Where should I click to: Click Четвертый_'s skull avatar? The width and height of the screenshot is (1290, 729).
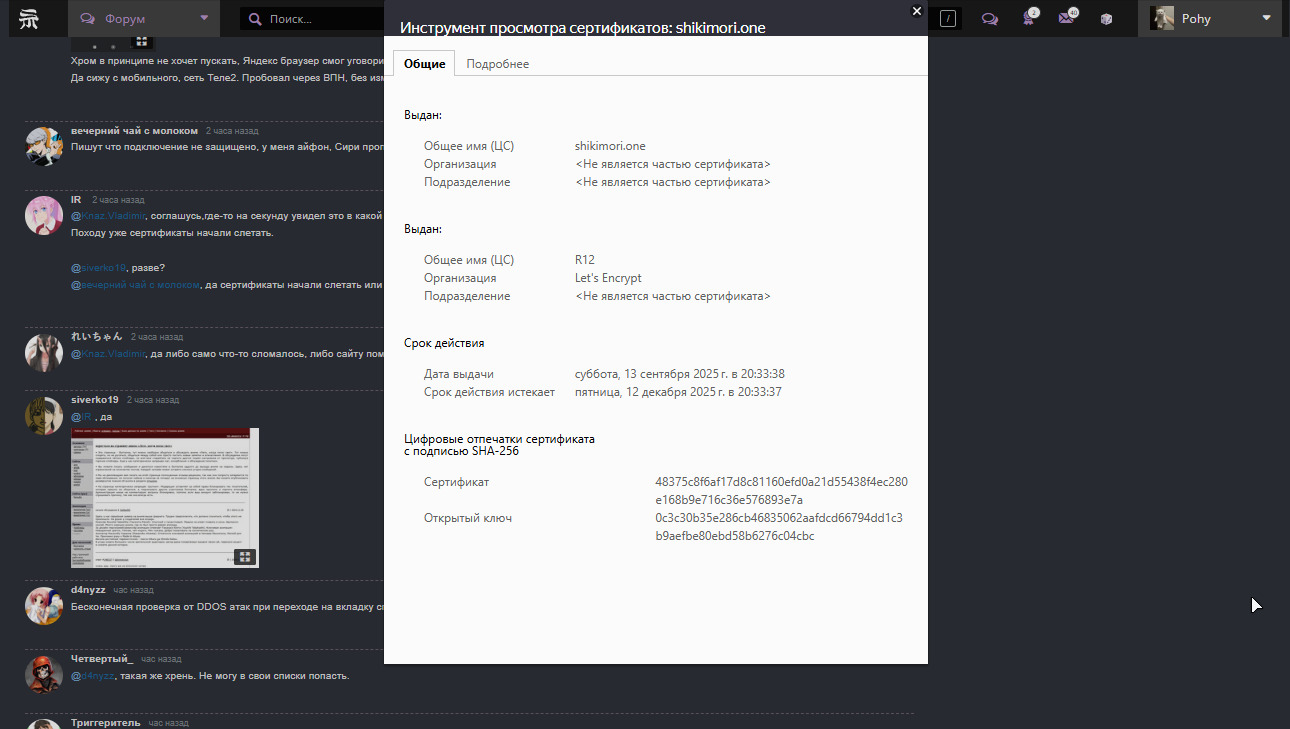pos(44,675)
